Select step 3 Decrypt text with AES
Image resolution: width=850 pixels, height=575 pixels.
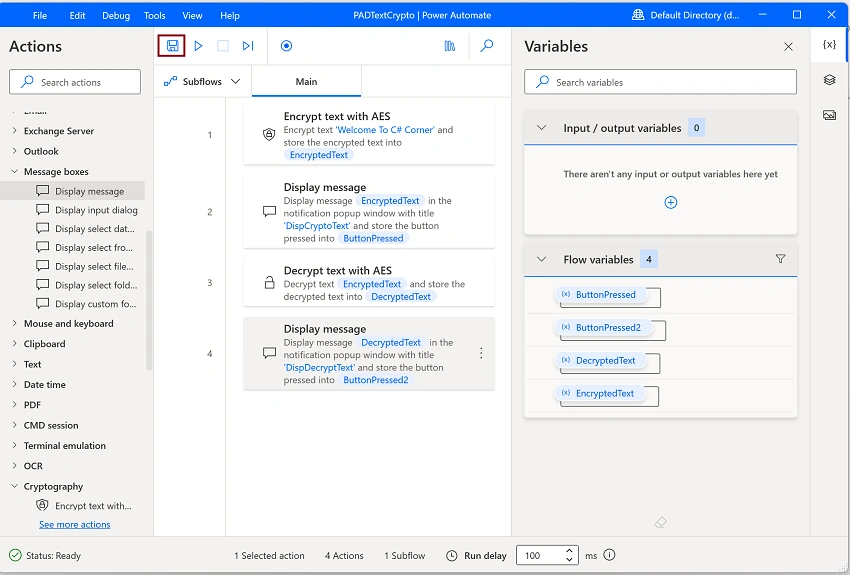tap(369, 283)
